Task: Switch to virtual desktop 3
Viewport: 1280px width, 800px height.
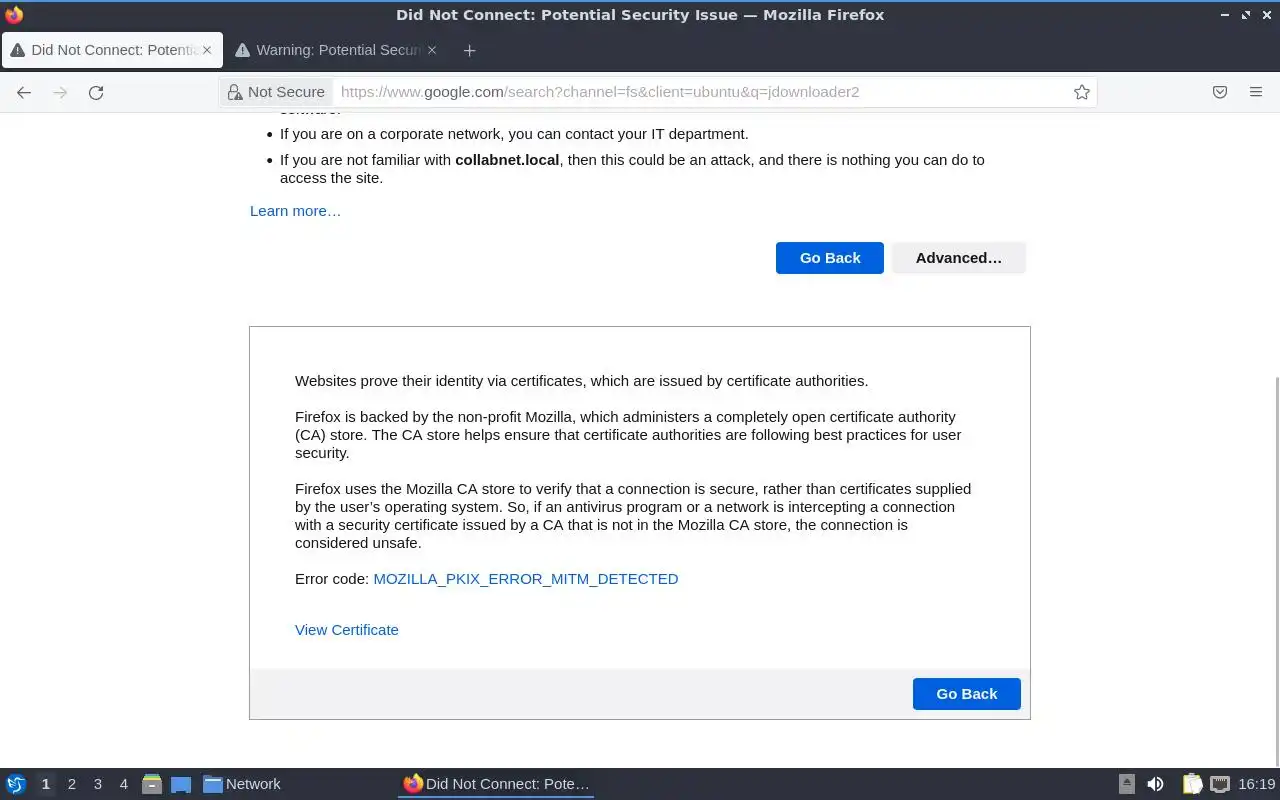Action: [97, 784]
